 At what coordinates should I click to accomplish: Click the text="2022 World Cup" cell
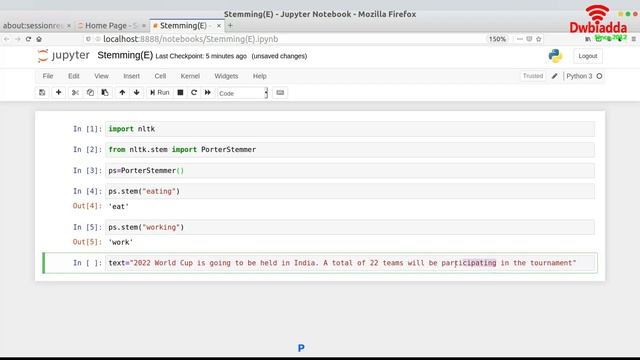click(350, 263)
